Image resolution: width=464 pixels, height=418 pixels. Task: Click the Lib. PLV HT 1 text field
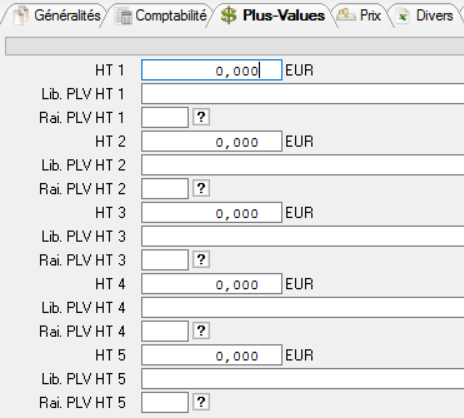point(303,94)
